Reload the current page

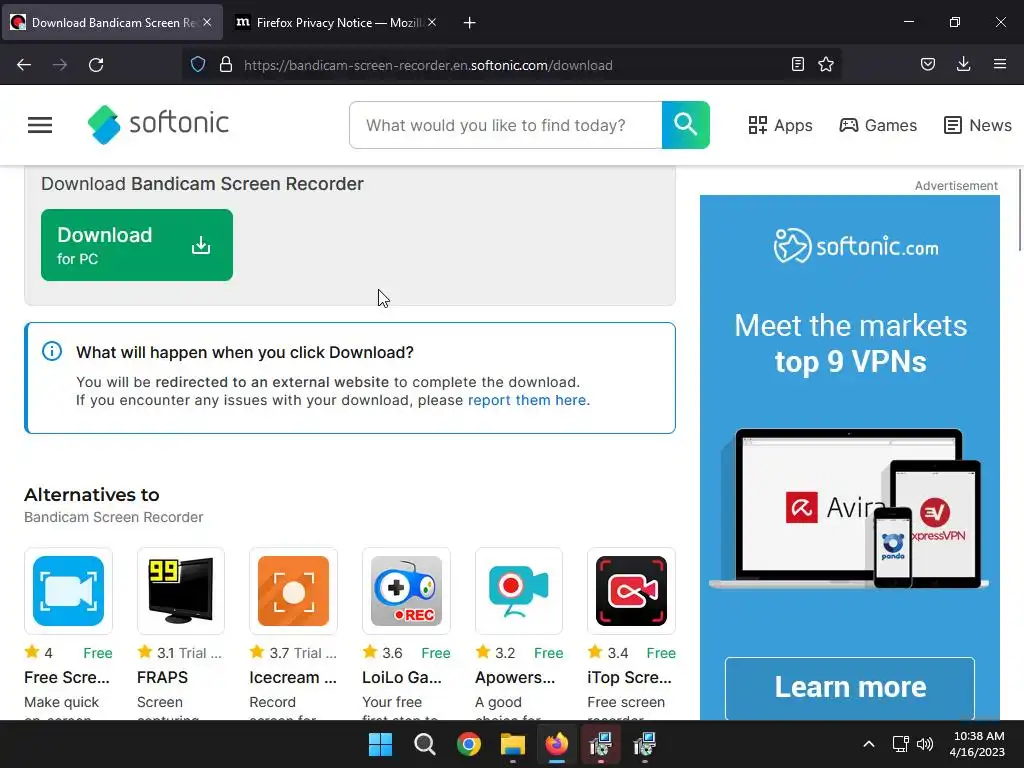pos(96,65)
